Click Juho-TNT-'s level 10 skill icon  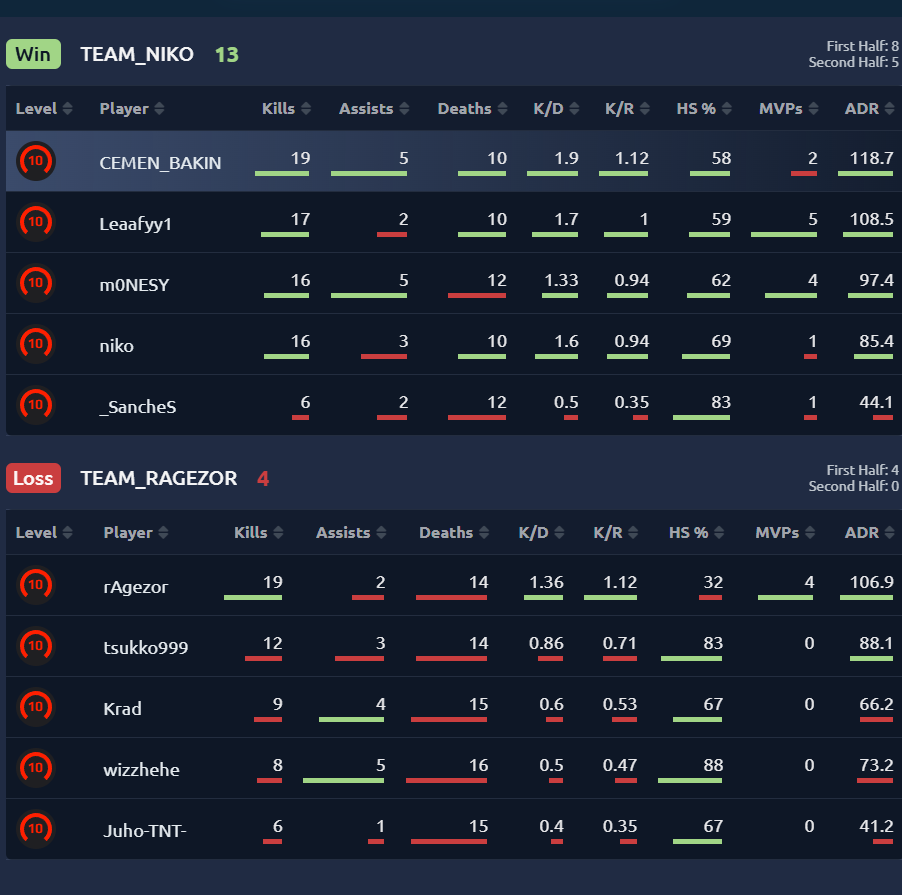(x=36, y=829)
